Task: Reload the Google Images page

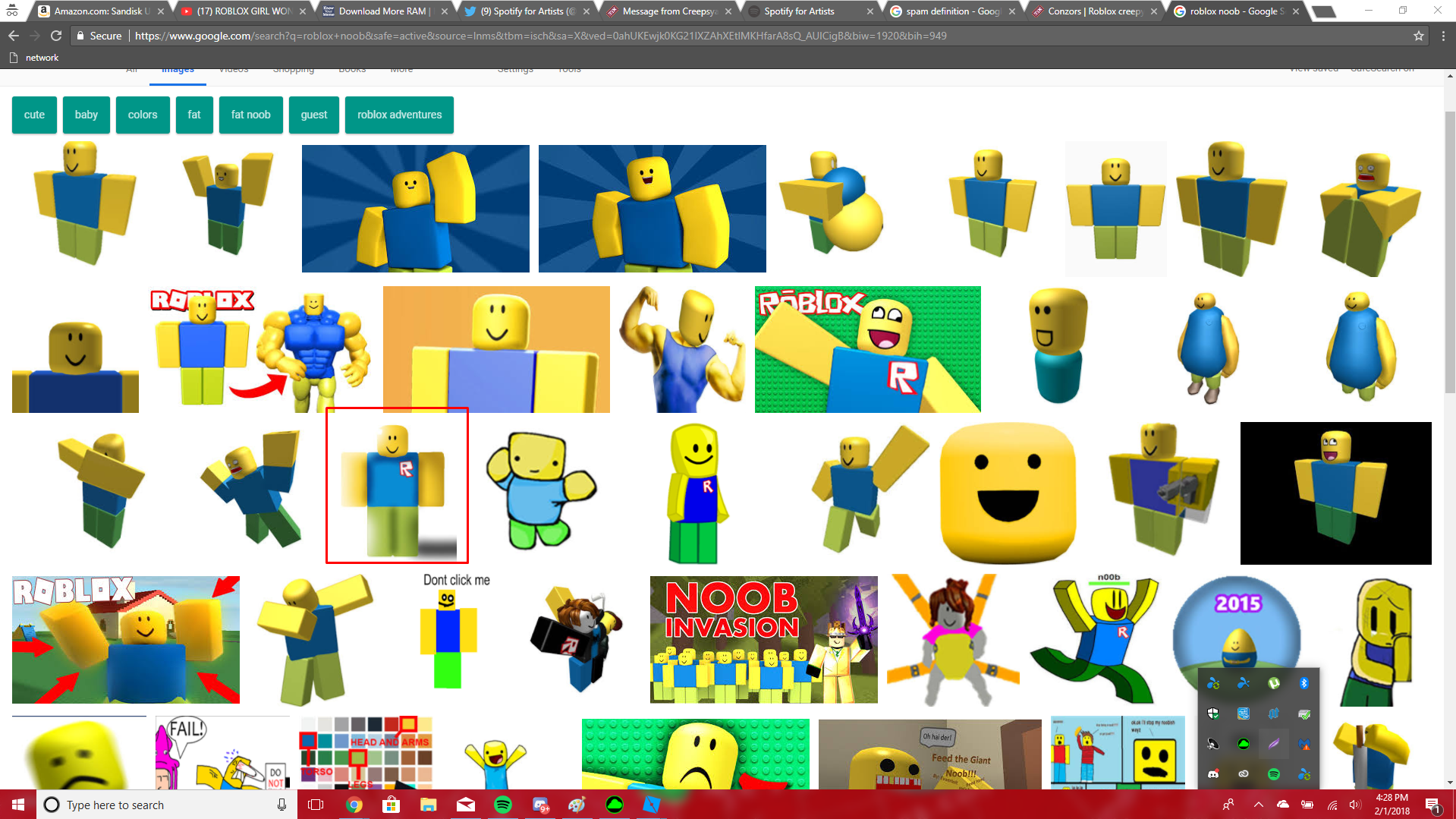Action: pos(56,36)
